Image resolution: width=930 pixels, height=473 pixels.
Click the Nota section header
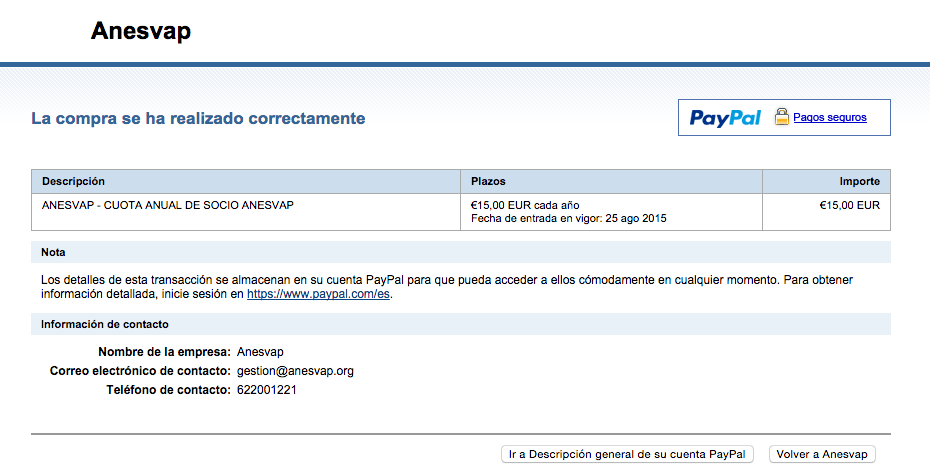pyautogui.click(x=53, y=252)
